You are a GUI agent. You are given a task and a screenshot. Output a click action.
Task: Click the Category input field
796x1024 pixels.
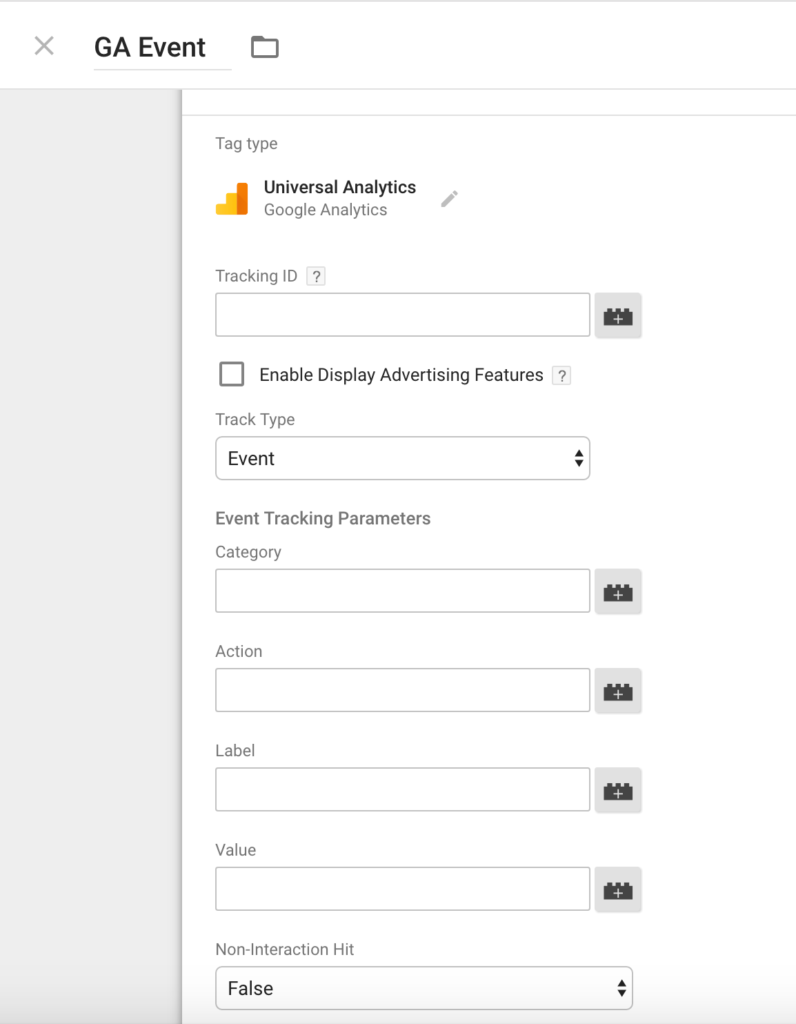[x=402, y=590]
